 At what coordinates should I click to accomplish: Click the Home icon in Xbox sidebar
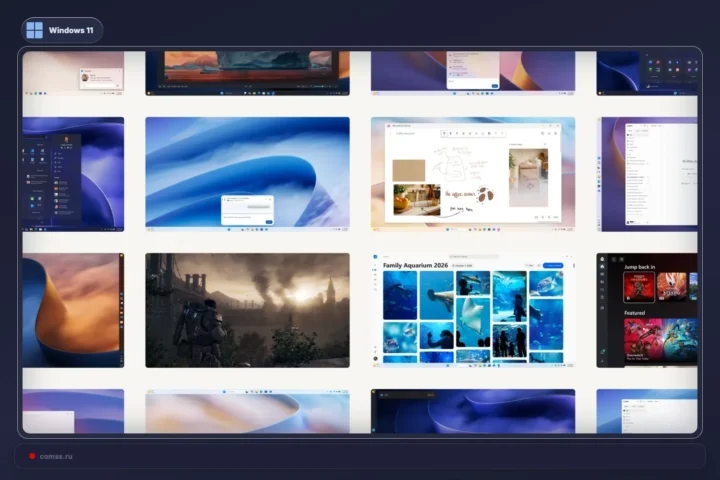pos(602,266)
